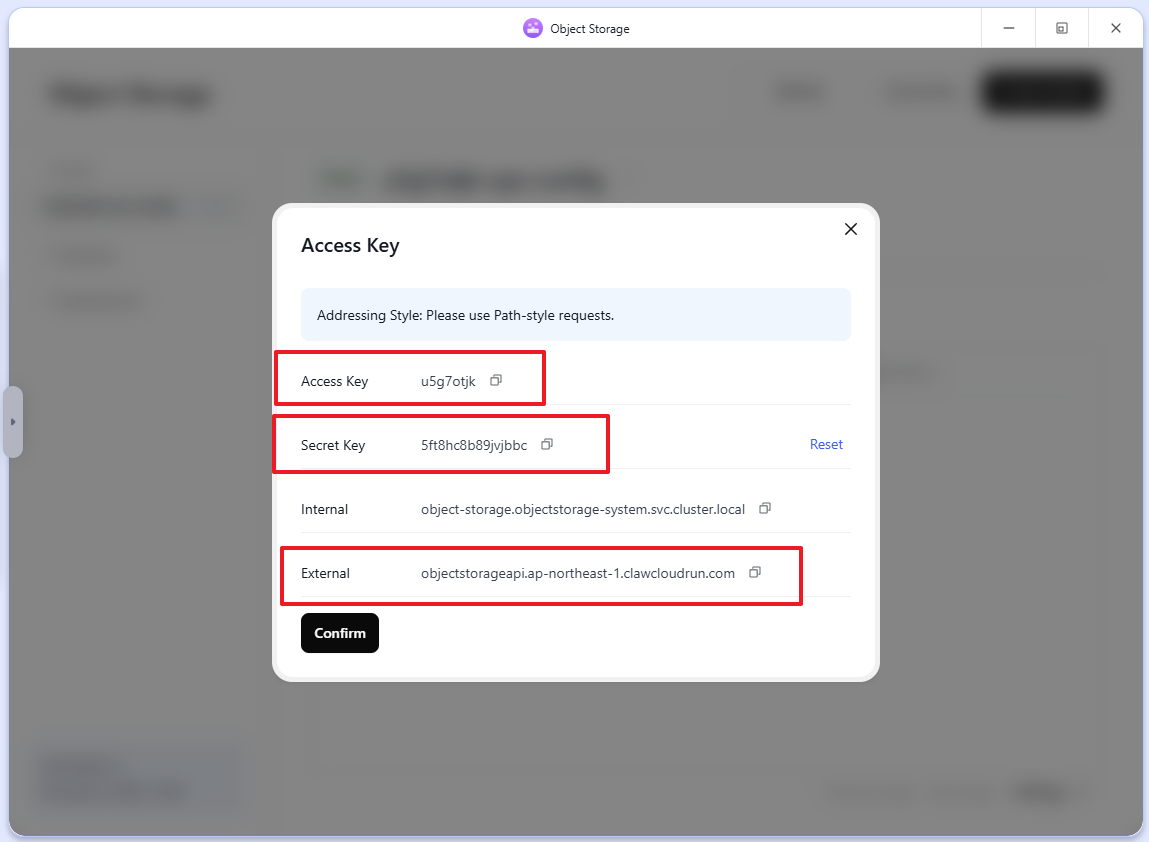Image resolution: width=1149 pixels, height=842 pixels.
Task: Minimize the Object Storage window
Action: (1008, 28)
